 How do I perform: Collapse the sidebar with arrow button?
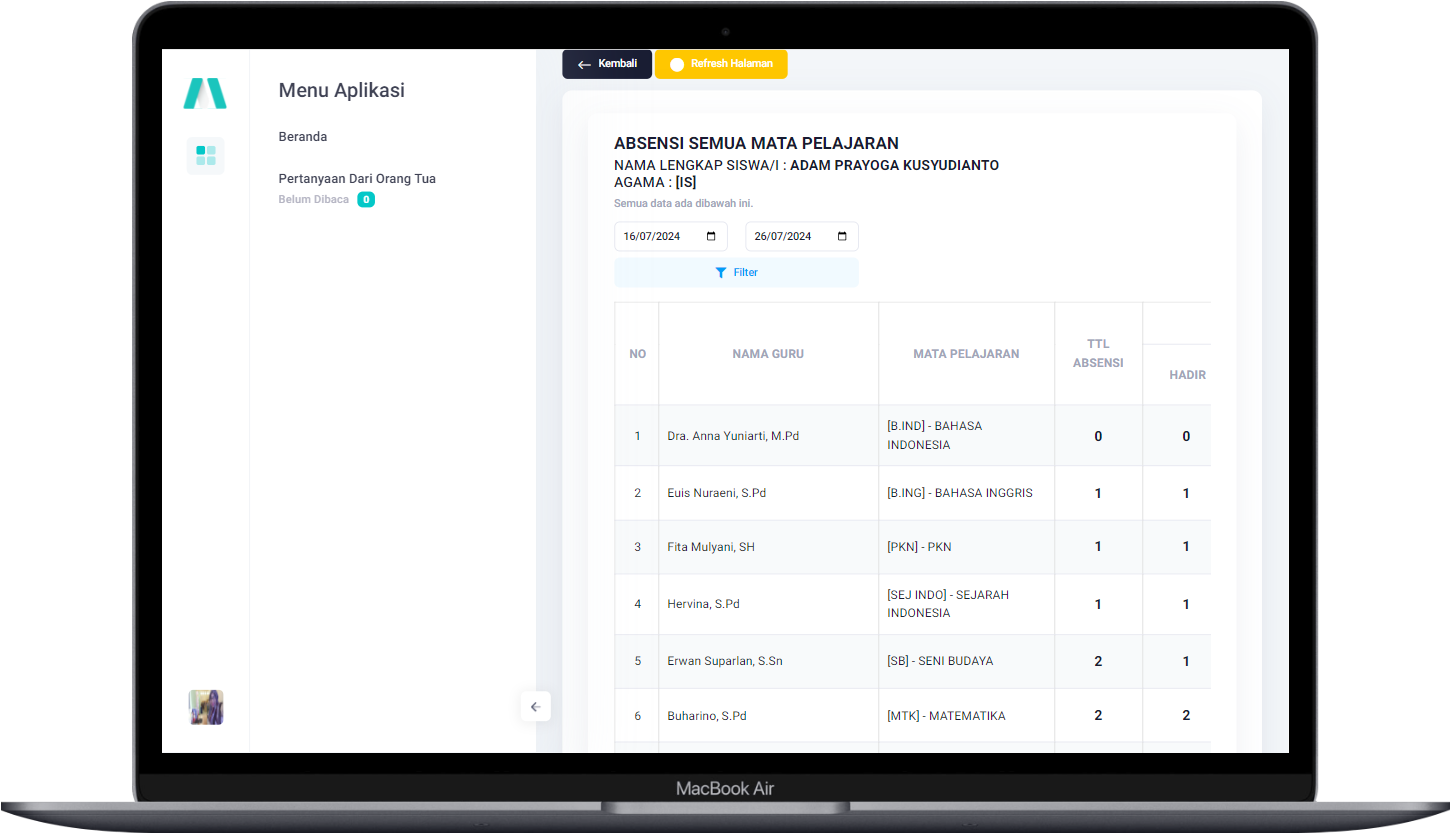pos(535,707)
